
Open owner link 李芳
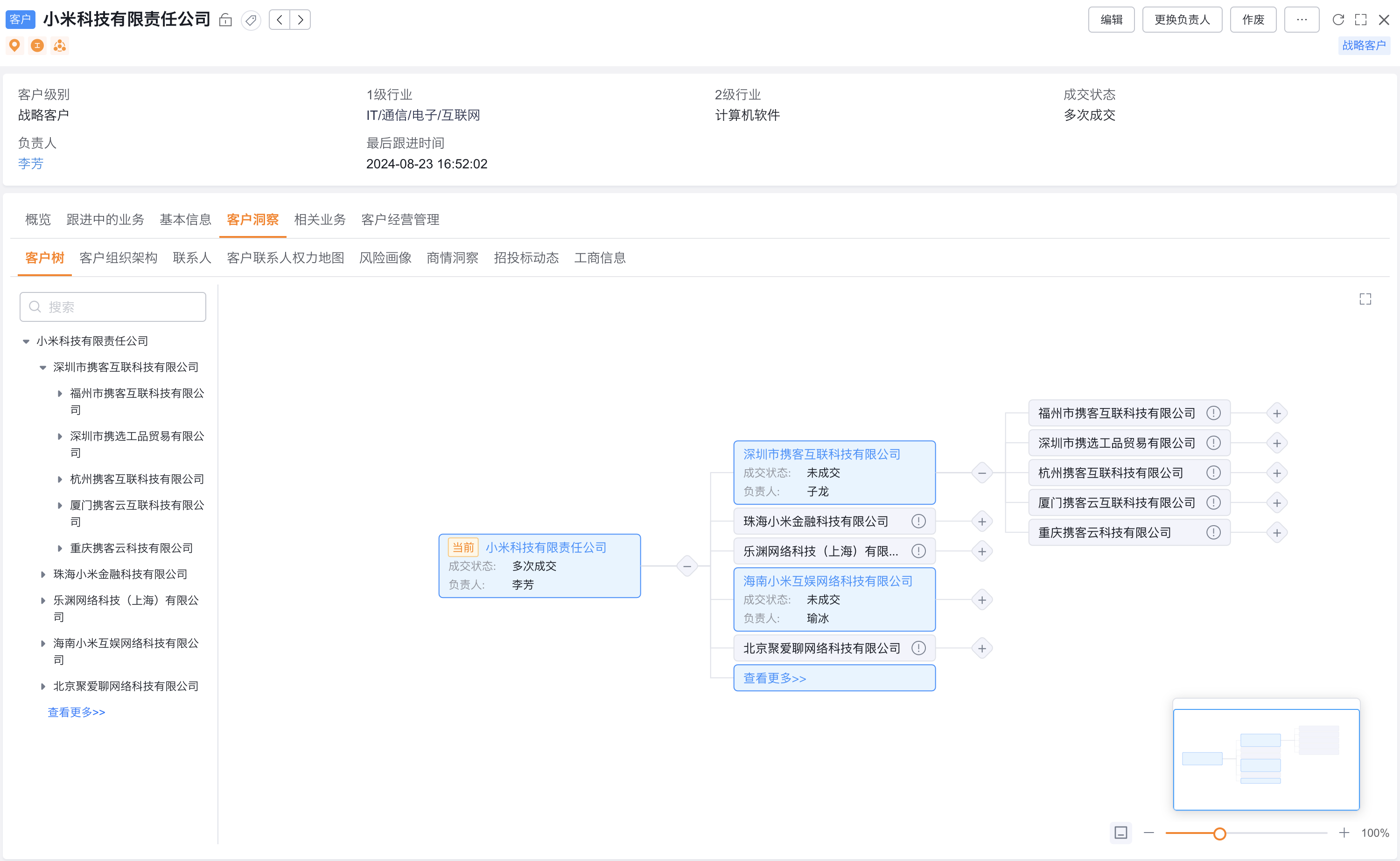point(31,164)
